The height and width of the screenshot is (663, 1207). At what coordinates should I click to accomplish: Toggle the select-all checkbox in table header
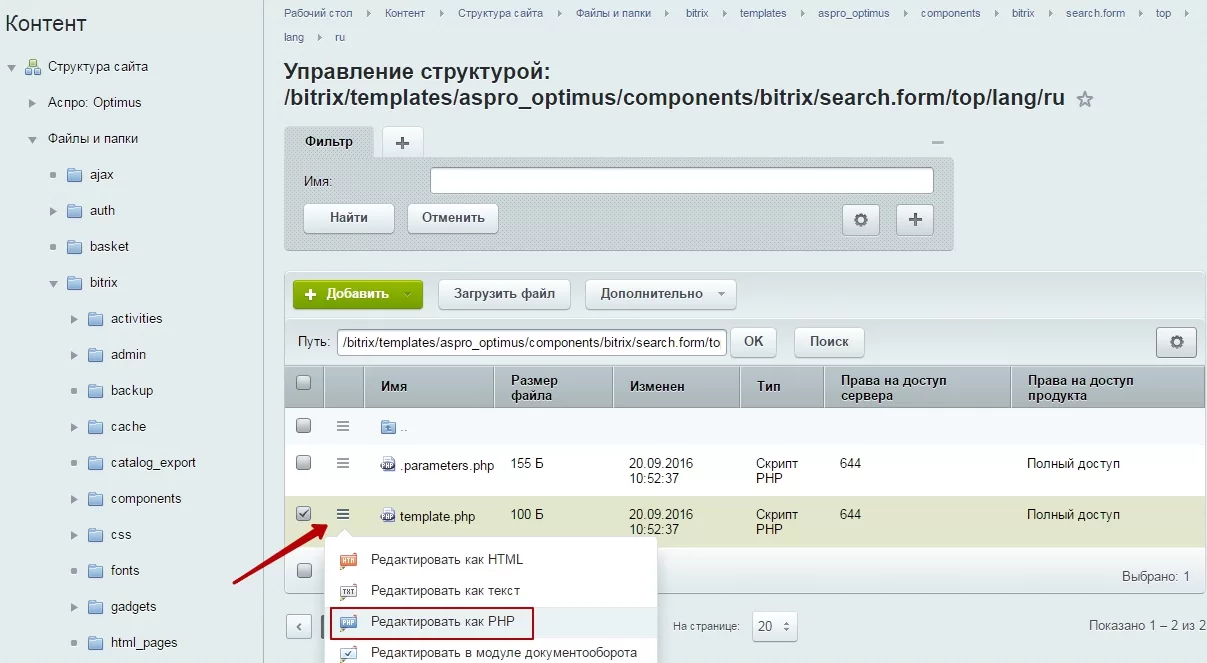click(304, 382)
